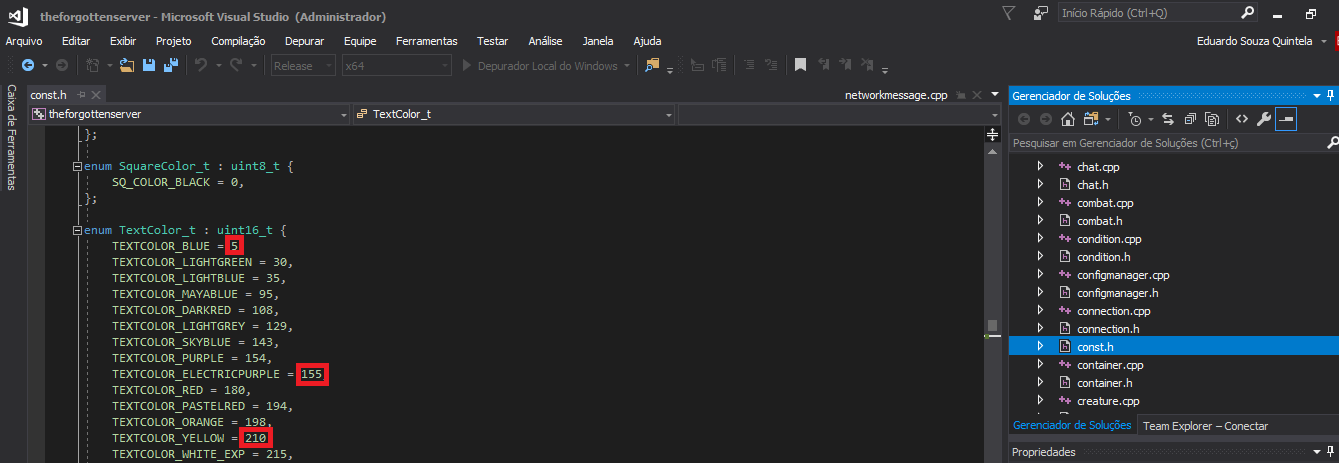Open the Compilação menu
The image size is (1339, 463).
point(238,41)
